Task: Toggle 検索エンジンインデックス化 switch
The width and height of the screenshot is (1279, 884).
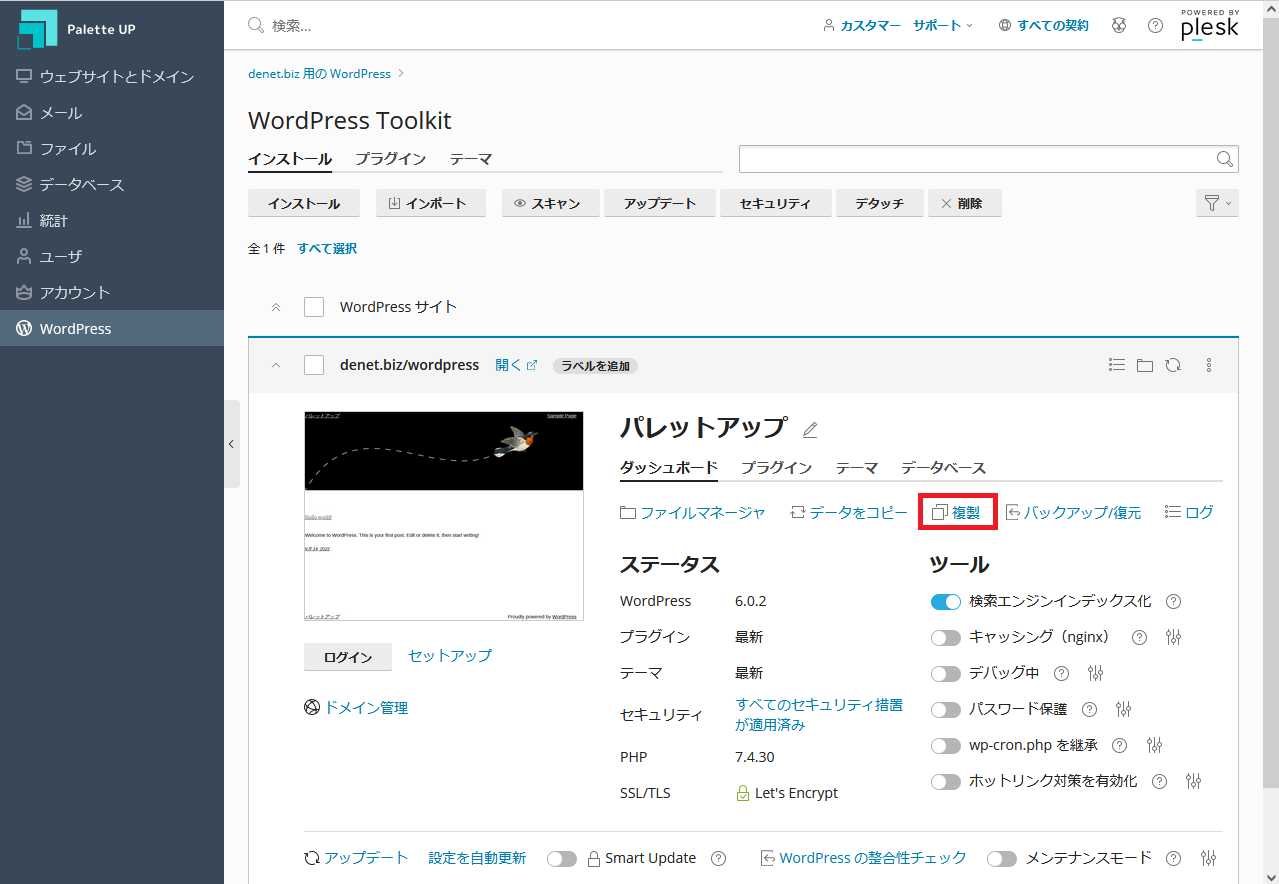Action: (945, 602)
